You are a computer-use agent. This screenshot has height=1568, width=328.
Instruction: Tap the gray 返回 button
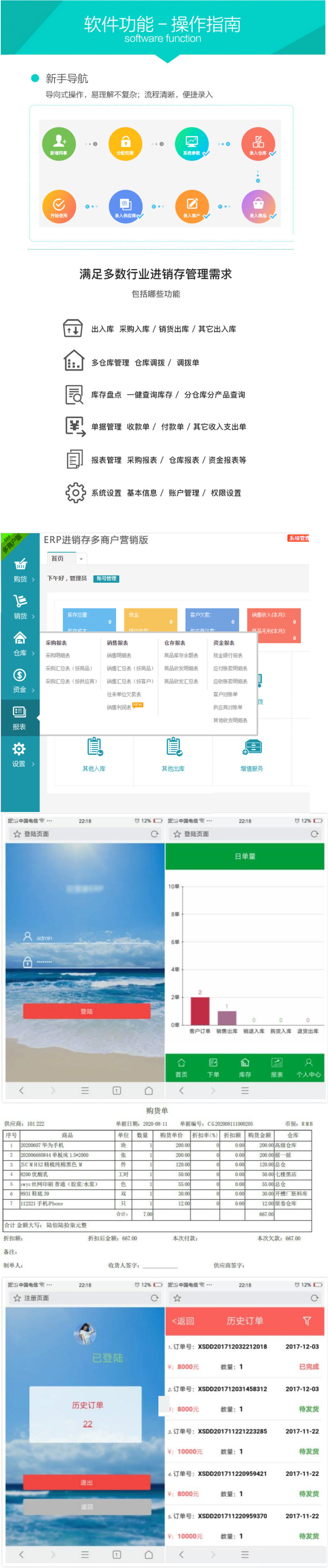(86, 1507)
